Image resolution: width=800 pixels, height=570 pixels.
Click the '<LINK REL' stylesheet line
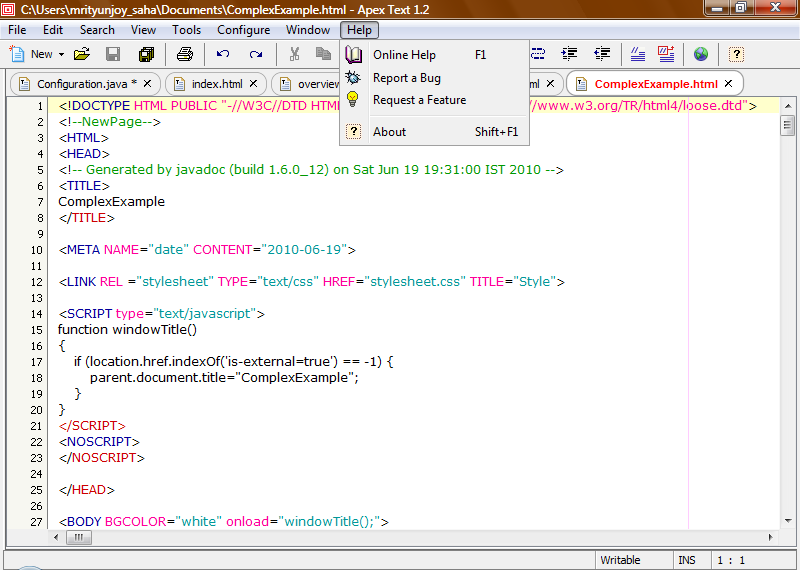tap(312, 282)
